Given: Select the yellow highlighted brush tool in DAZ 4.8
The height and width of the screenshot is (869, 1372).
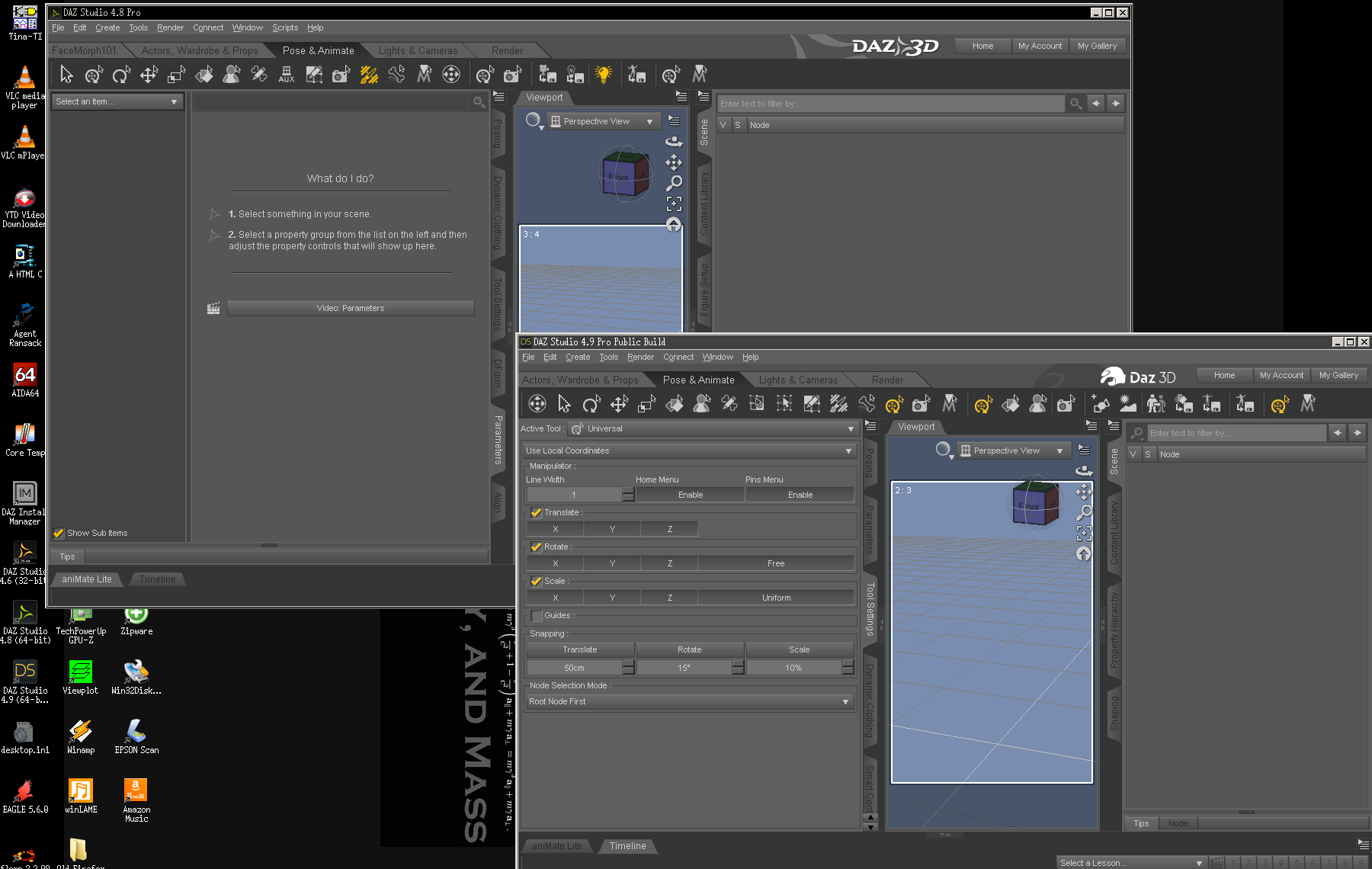Looking at the screenshot, I should pyautogui.click(x=369, y=74).
